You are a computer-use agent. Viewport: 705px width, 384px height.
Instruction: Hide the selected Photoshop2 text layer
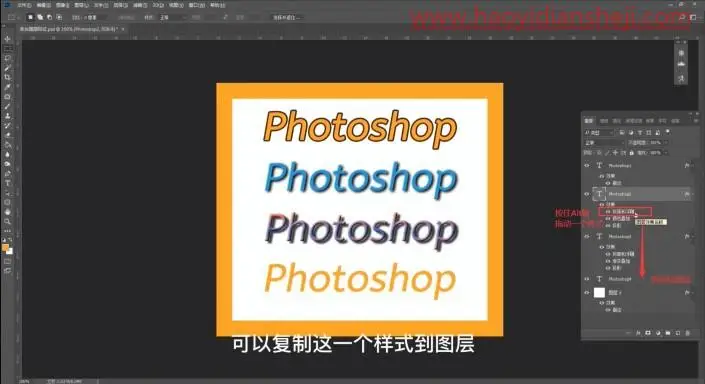click(587, 194)
